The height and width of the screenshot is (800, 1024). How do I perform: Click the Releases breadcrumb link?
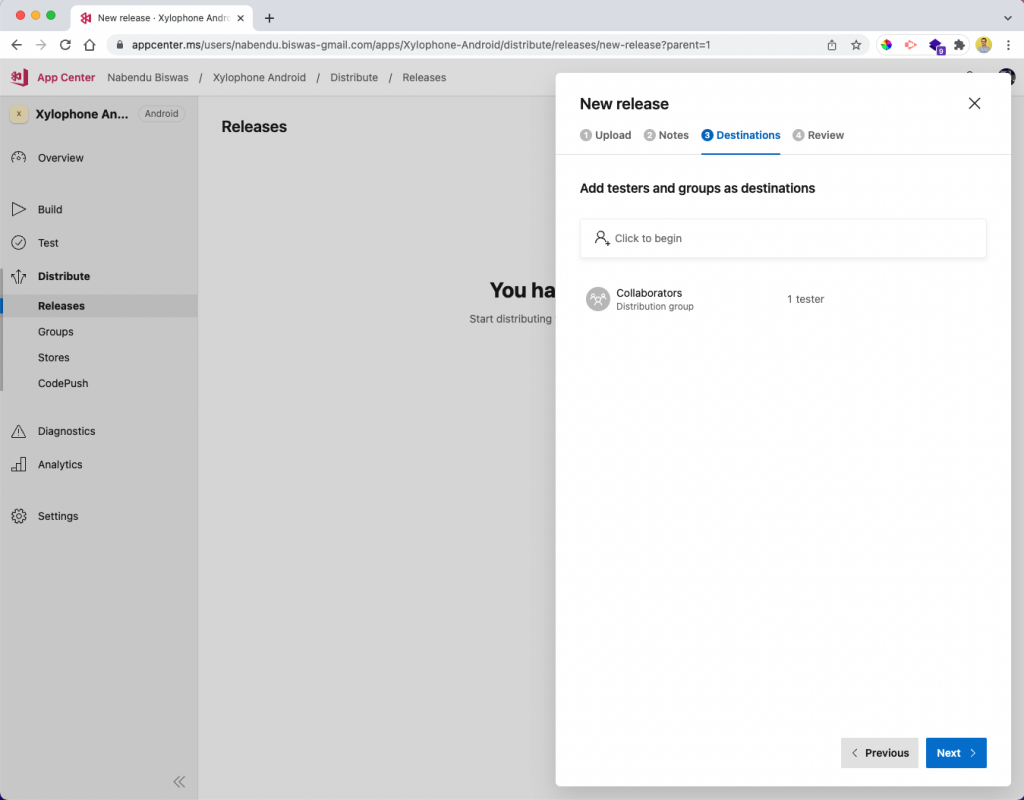click(424, 77)
